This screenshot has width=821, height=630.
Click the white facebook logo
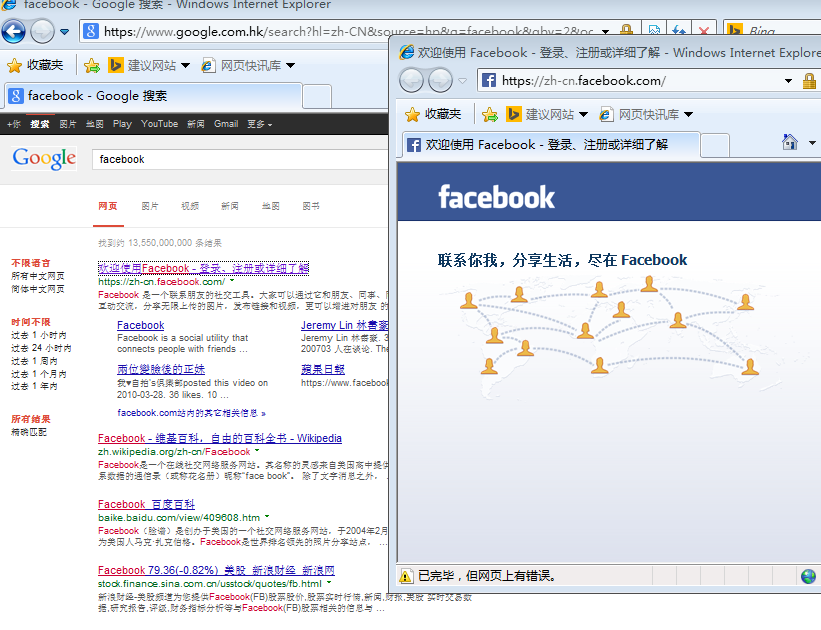[496, 197]
